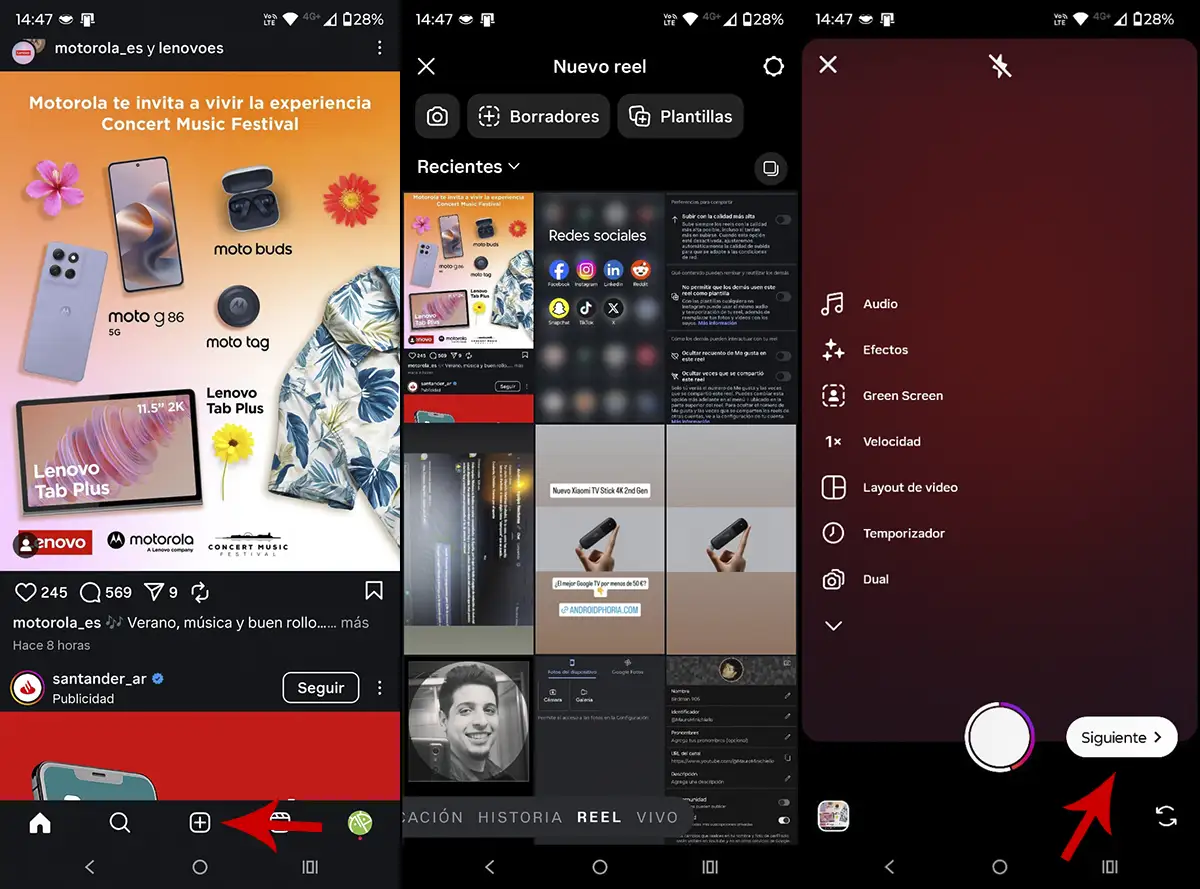Select the Motorola post screenshot thumbnail

point(468,307)
